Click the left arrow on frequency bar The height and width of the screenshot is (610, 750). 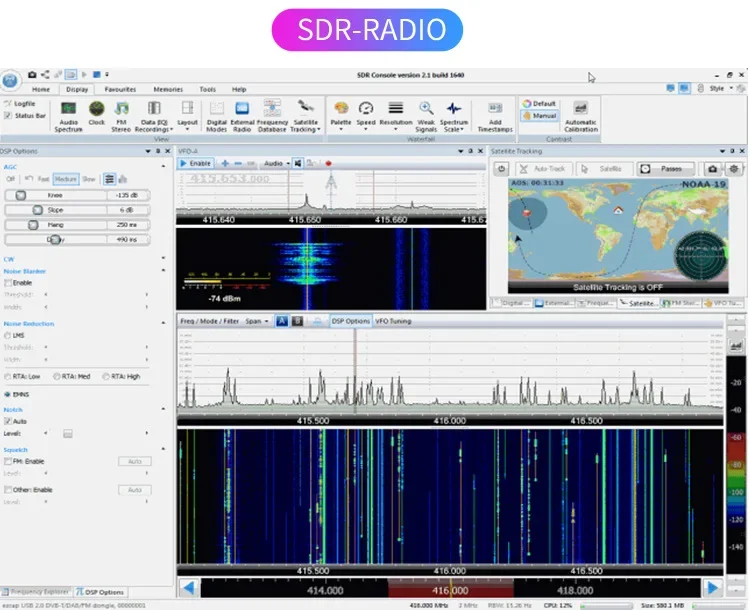[187, 588]
